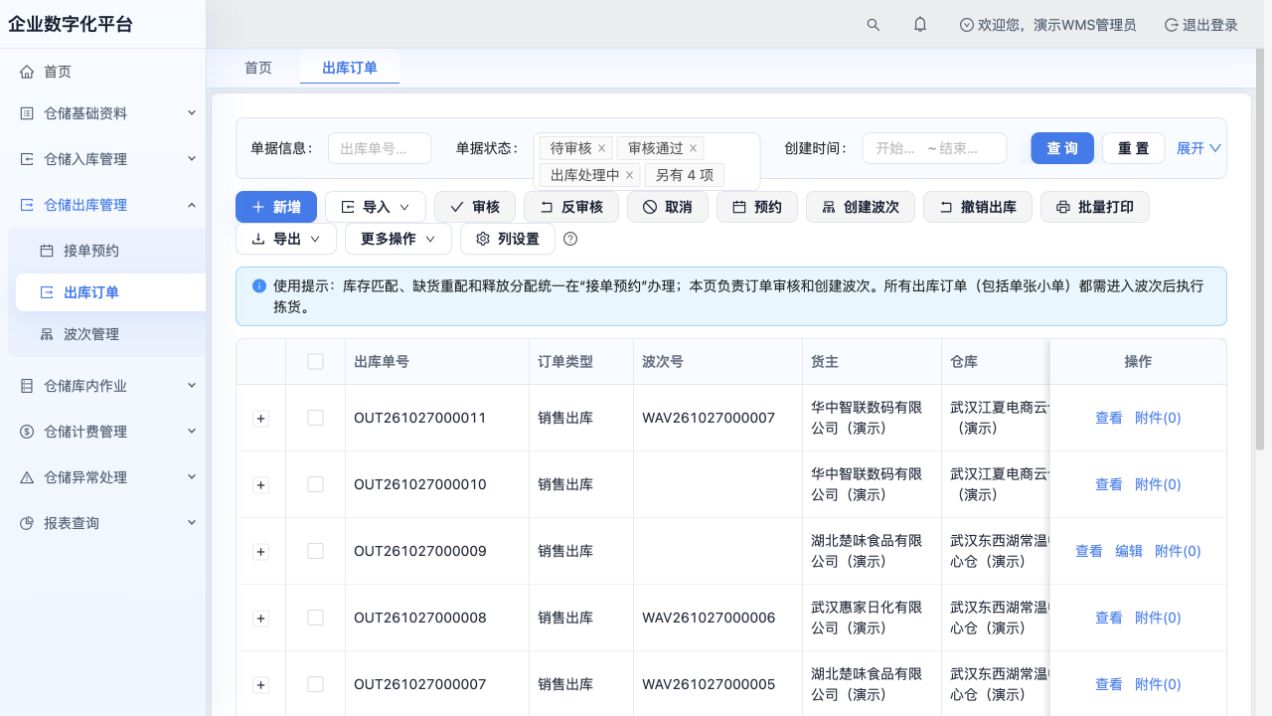Screen dimensions: 1272x716
Task: Check the row OUT261027000009 checkbox
Action: tap(315, 551)
